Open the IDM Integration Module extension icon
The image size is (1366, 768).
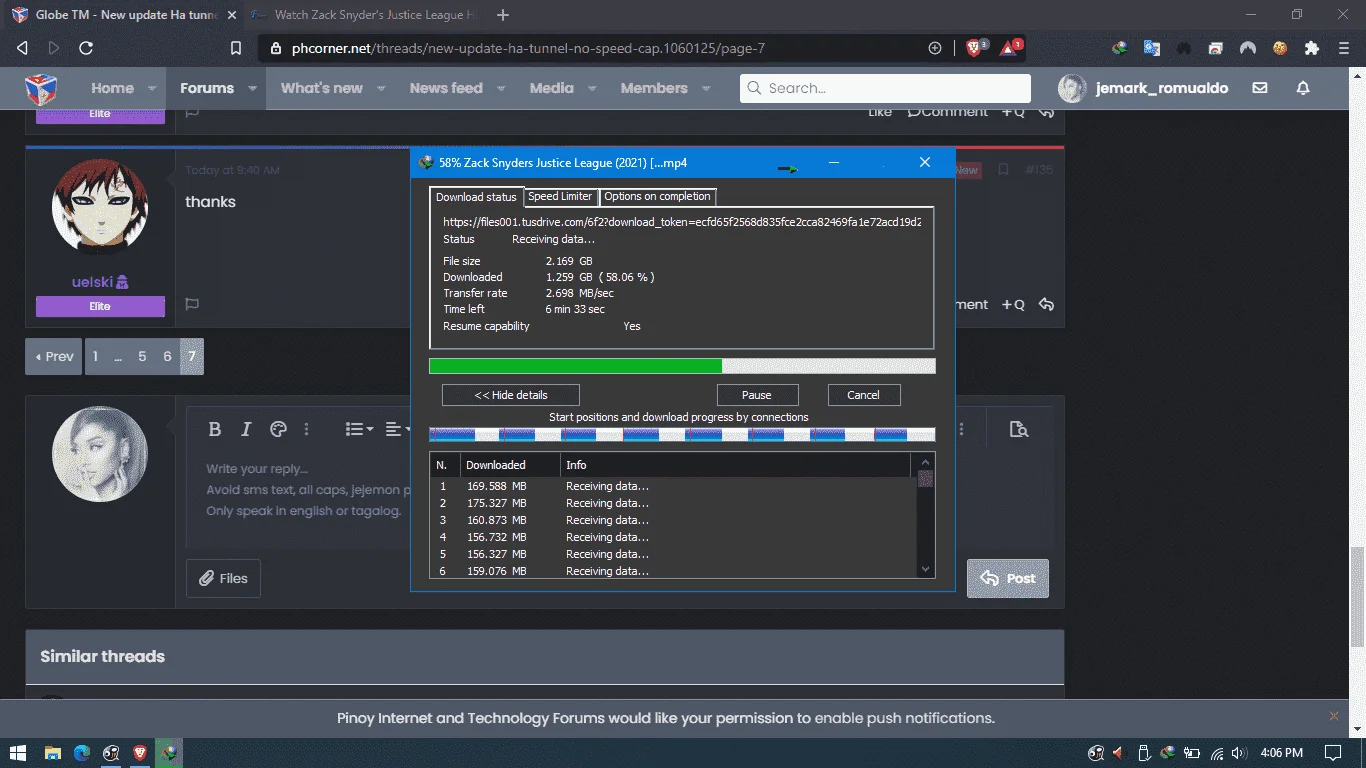point(1120,48)
